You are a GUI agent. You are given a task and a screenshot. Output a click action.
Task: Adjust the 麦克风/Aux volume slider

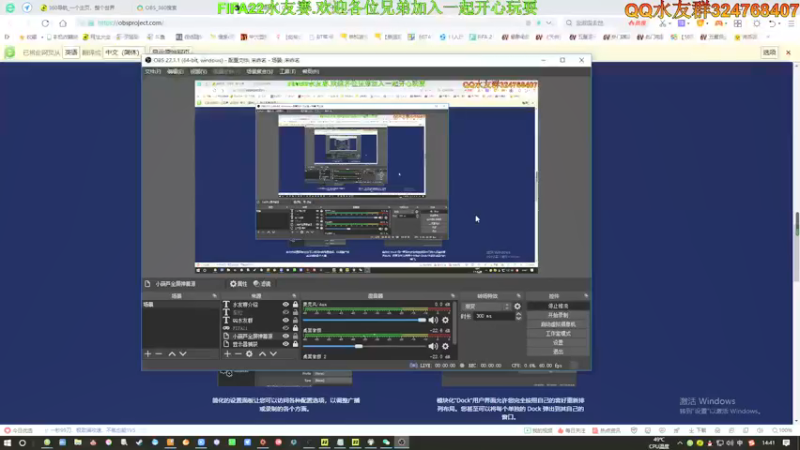[x=364, y=320]
